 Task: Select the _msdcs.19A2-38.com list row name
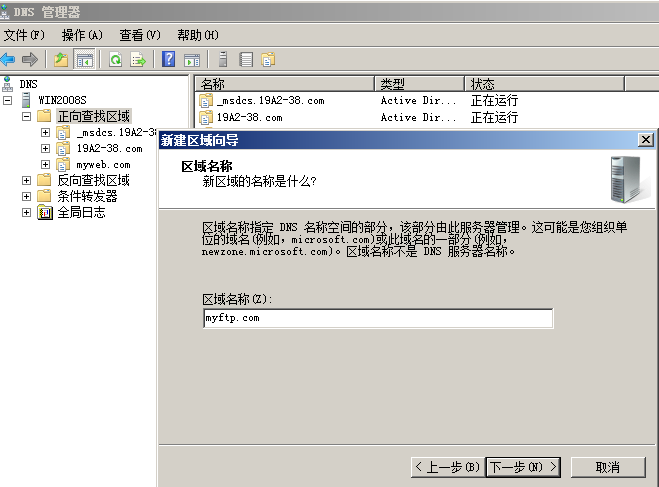271,101
